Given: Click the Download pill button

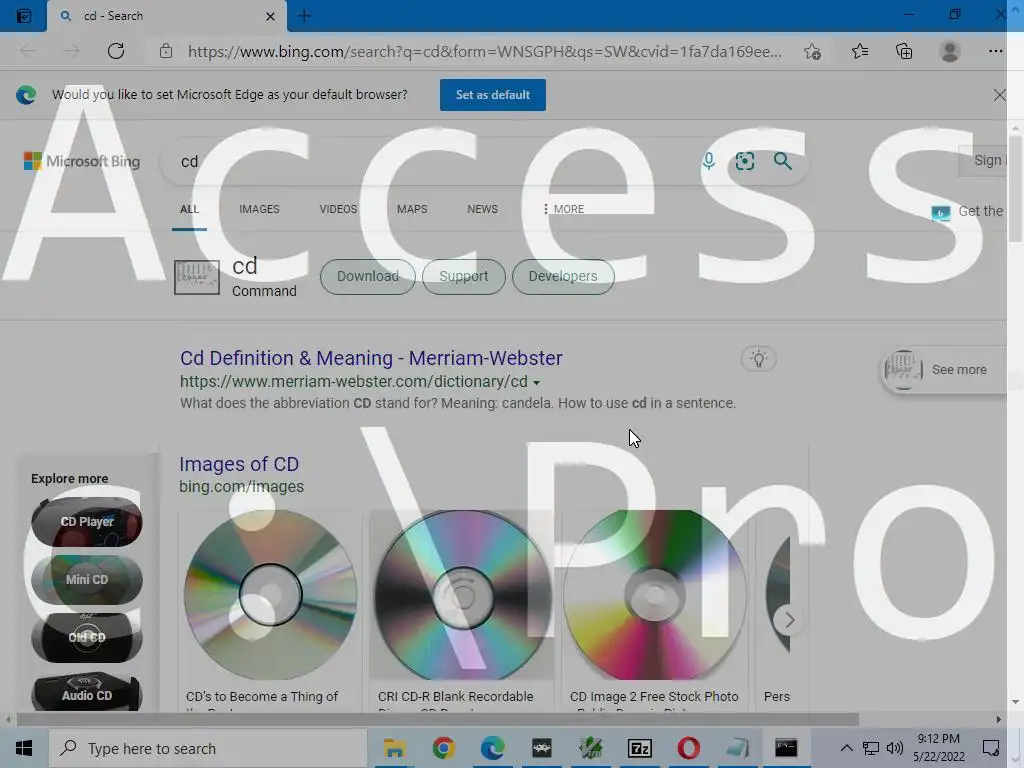Looking at the screenshot, I should pos(368,276).
